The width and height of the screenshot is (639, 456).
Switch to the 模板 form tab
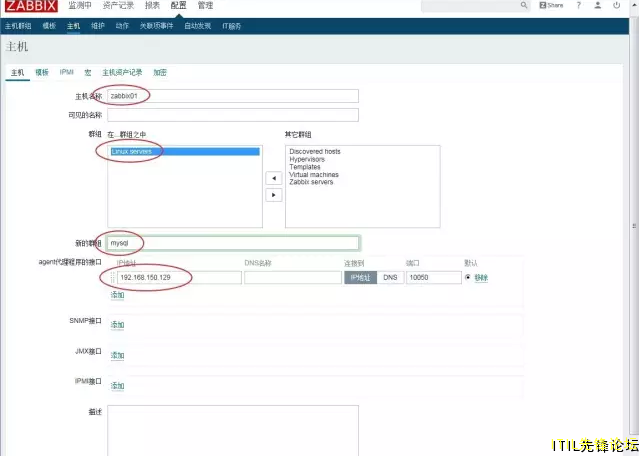pos(42,73)
